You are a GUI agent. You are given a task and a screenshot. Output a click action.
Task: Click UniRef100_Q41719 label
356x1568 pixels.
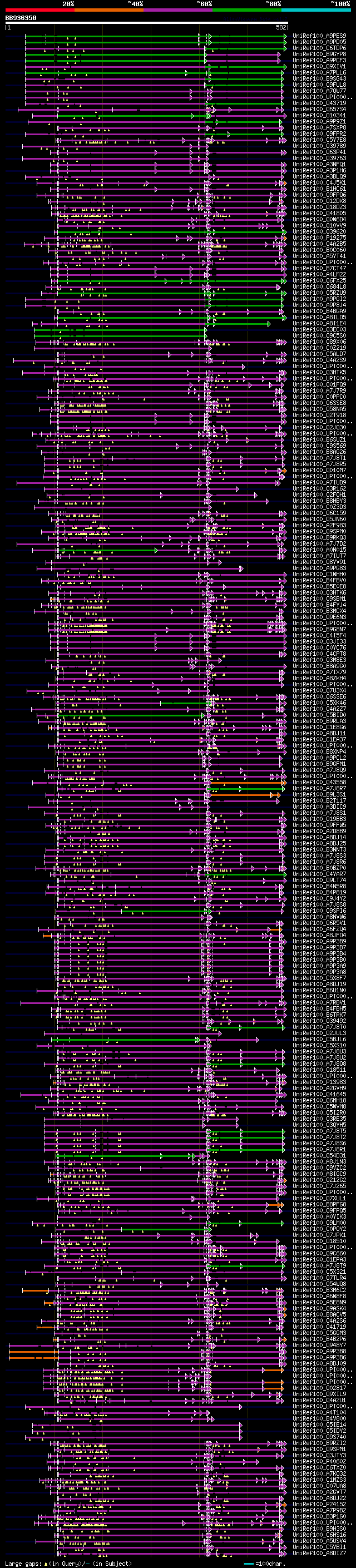click(x=319, y=1328)
